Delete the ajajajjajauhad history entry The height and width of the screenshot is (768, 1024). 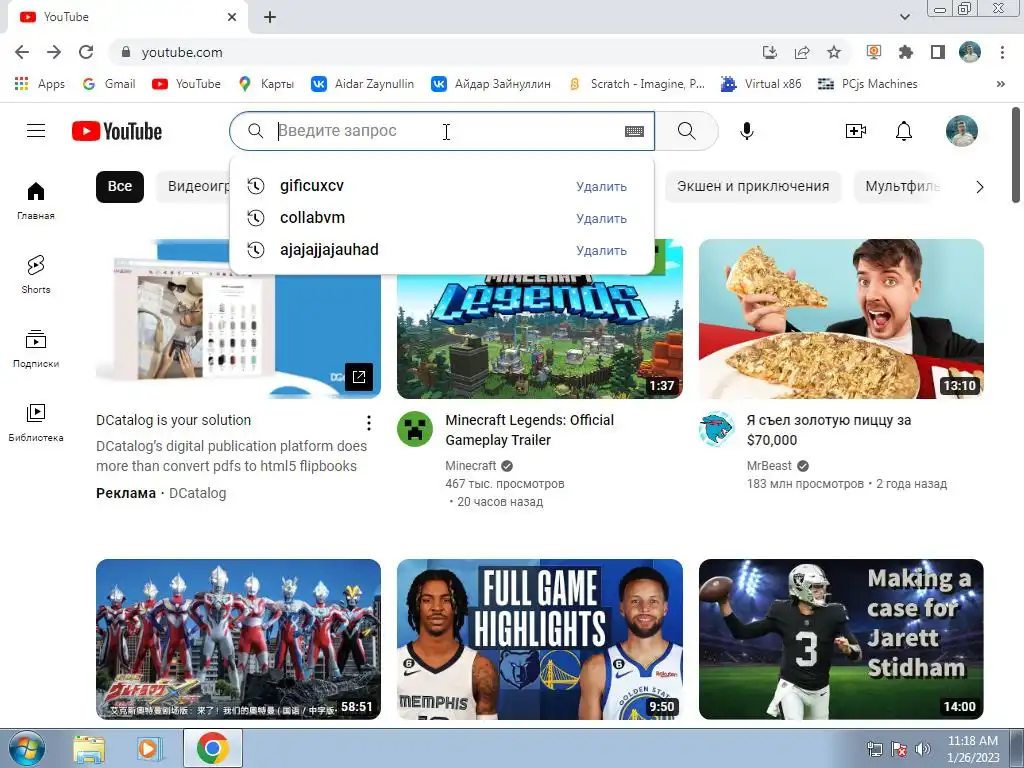(601, 250)
